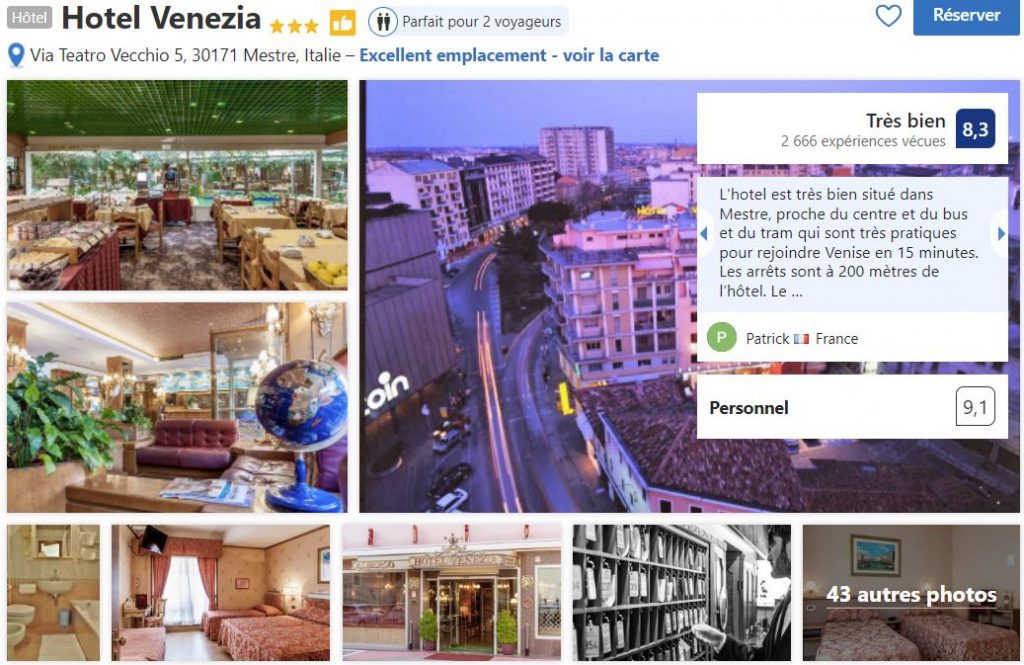Open the breakfast buffet room photo

point(177,185)
